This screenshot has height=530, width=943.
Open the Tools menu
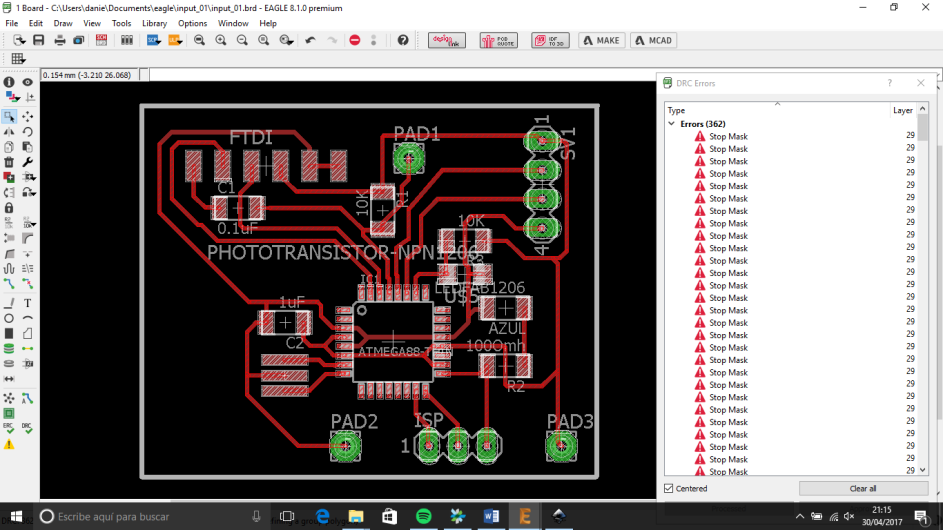tap(121, 23)
